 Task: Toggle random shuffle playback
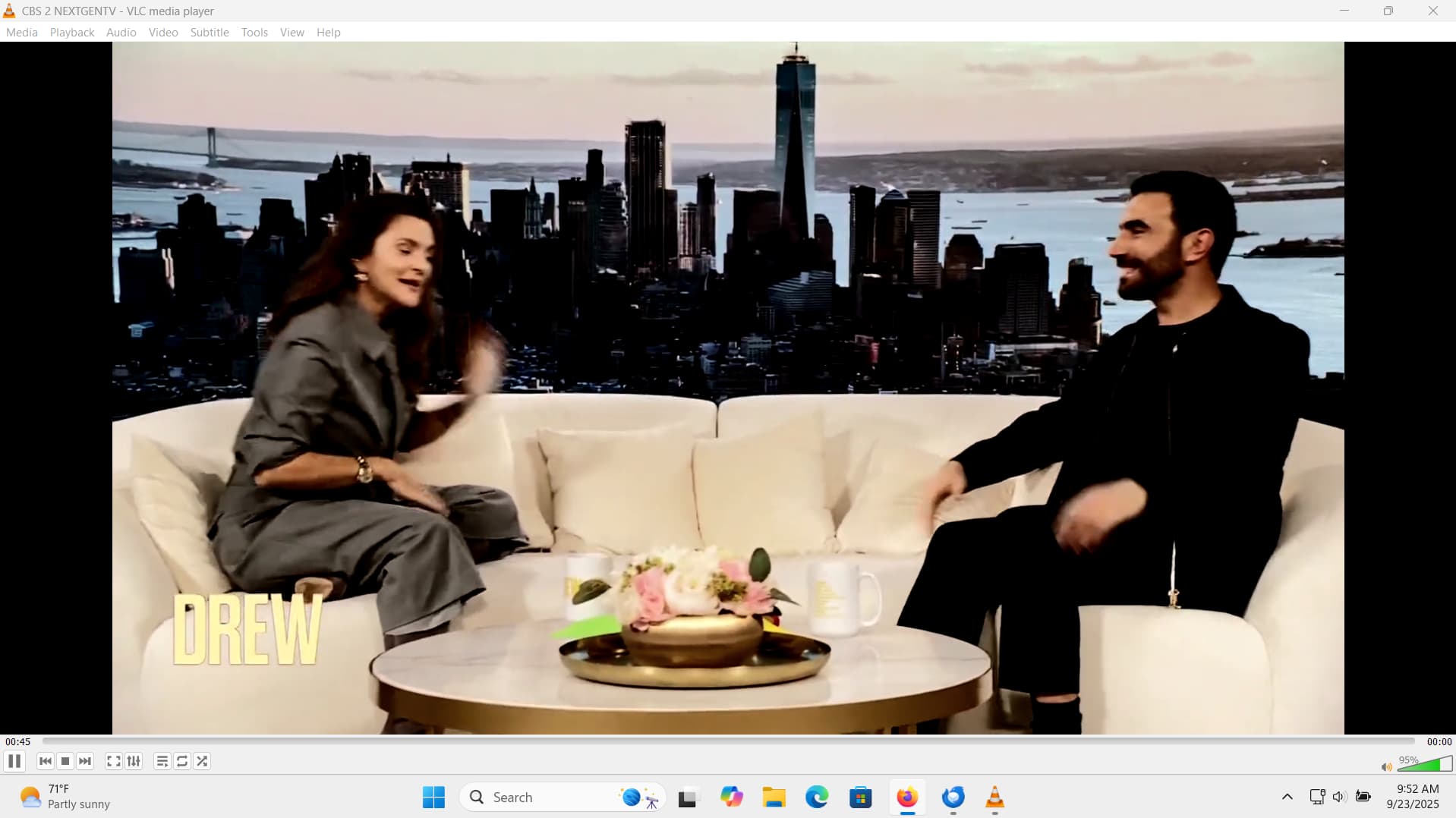[x=202, y=761]
